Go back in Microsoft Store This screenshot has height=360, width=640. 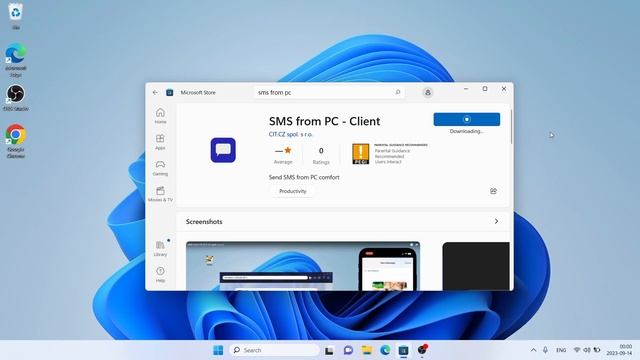click(155, 93)
